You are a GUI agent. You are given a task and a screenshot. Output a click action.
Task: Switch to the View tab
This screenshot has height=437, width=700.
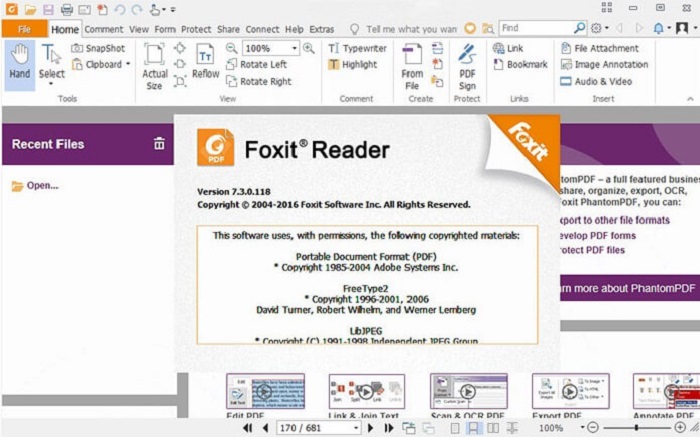pos(139,29)
